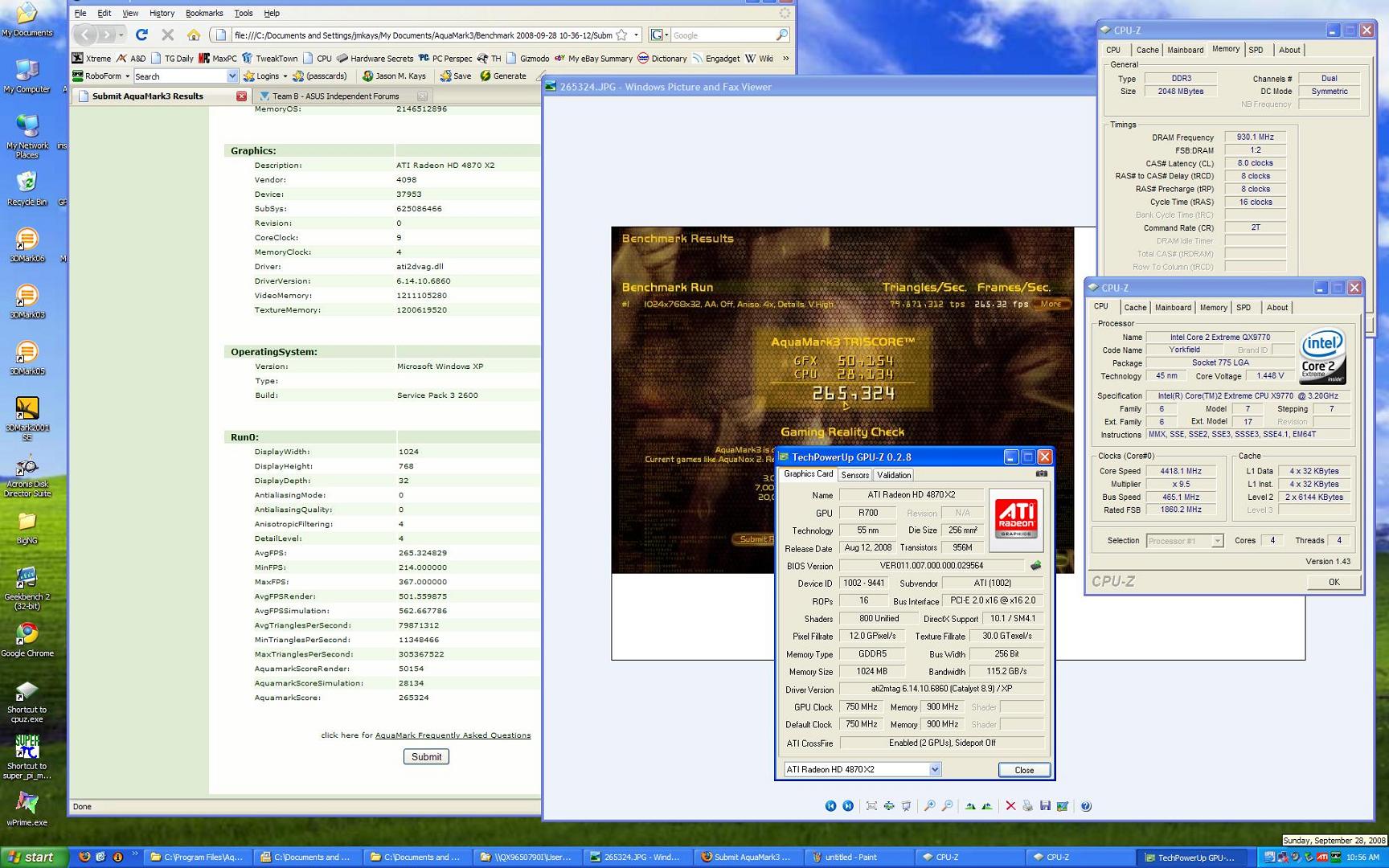
Task: Open Firefox address bar history dropdown
Action: 636,35
